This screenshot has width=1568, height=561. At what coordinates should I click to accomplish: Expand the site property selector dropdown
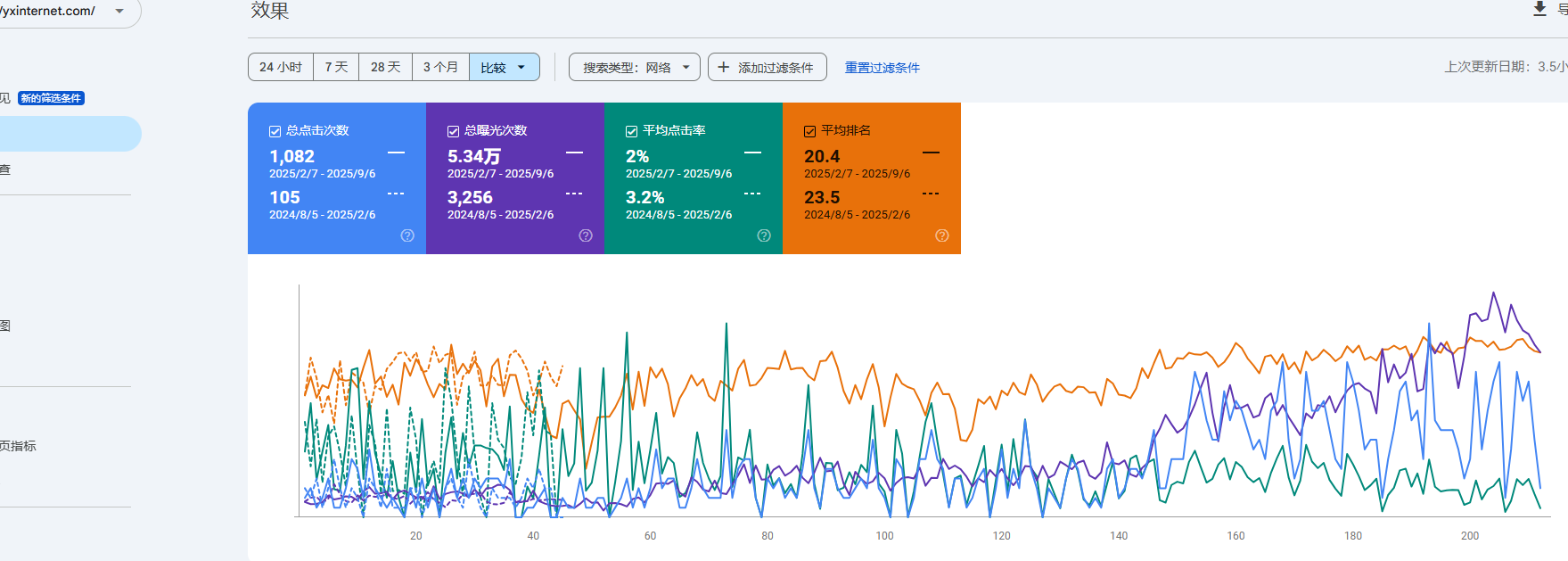click(119, 11)
